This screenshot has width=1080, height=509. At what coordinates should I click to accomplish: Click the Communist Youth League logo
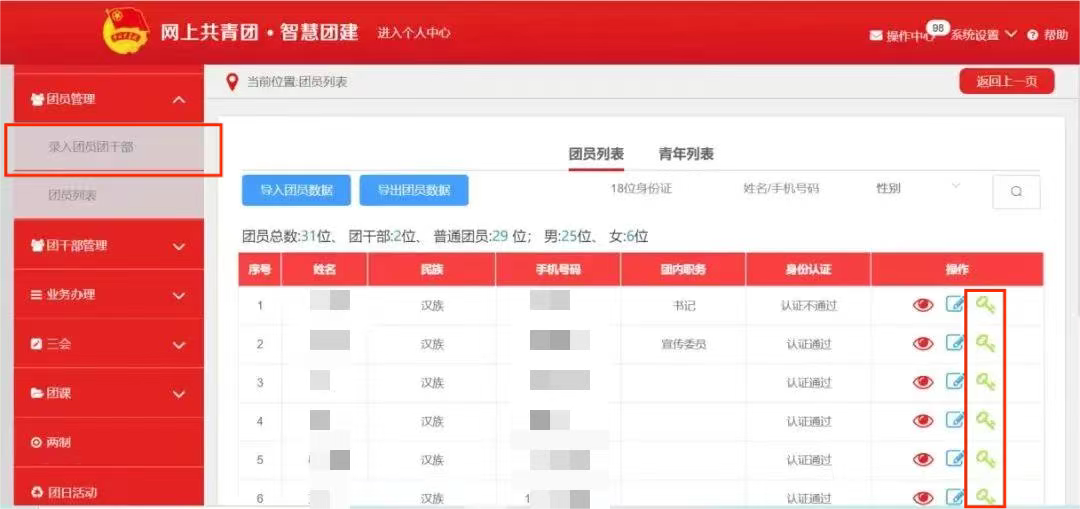126,32
